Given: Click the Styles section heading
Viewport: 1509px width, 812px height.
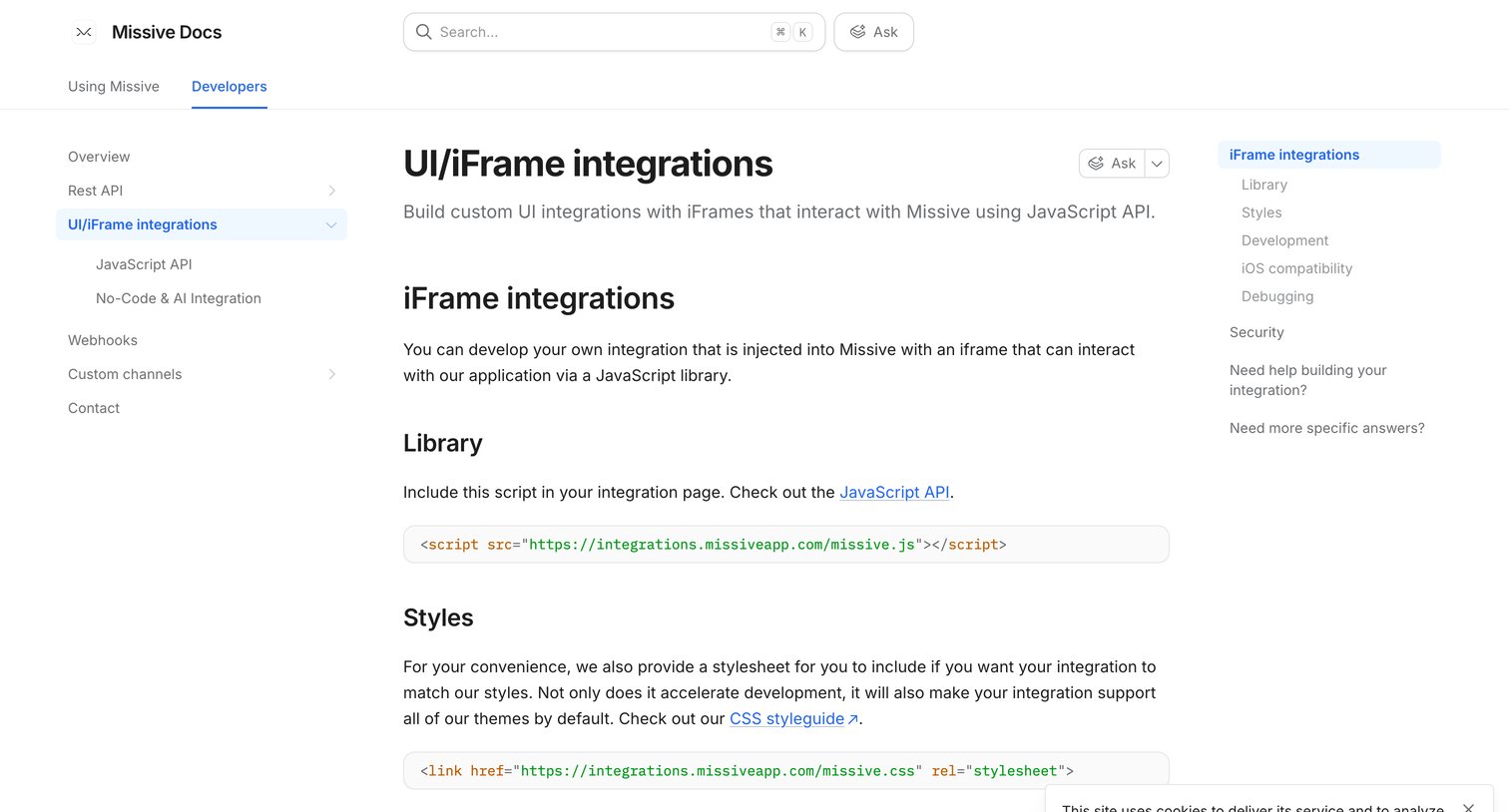Looking at the screenshot, I should pos(438,617).
